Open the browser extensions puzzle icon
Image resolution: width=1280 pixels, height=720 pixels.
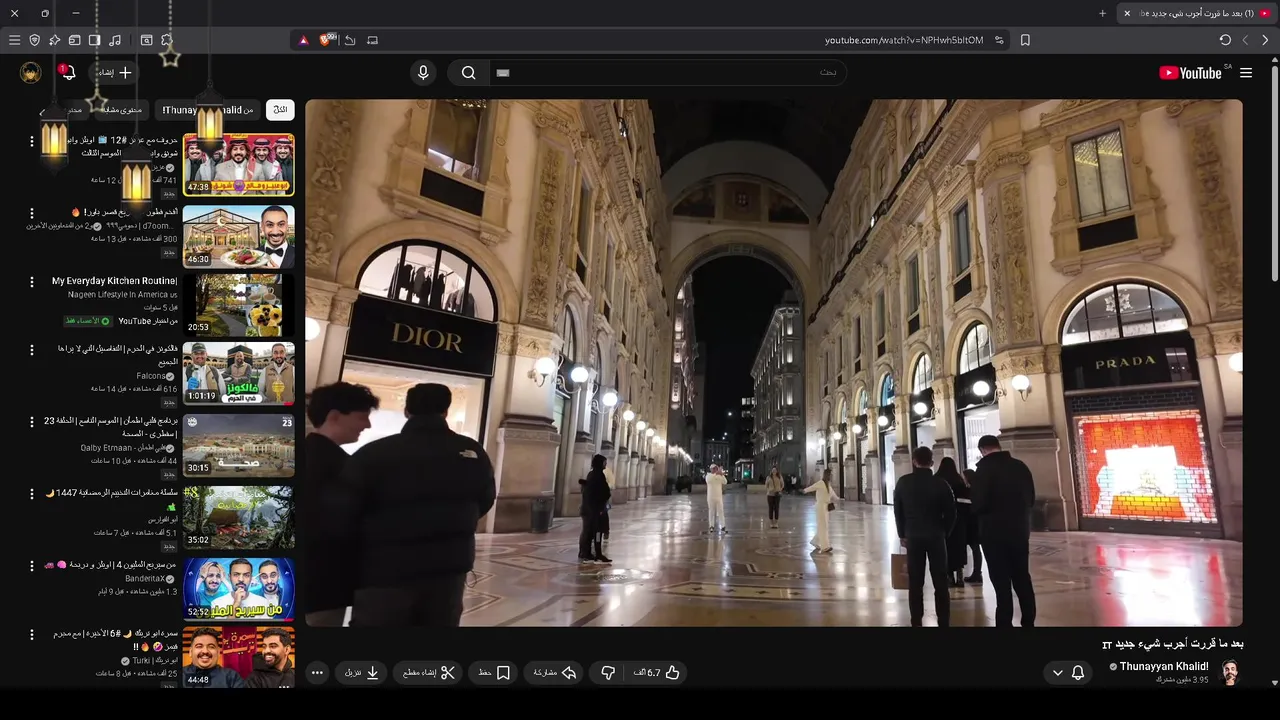[x=166, y=40]
